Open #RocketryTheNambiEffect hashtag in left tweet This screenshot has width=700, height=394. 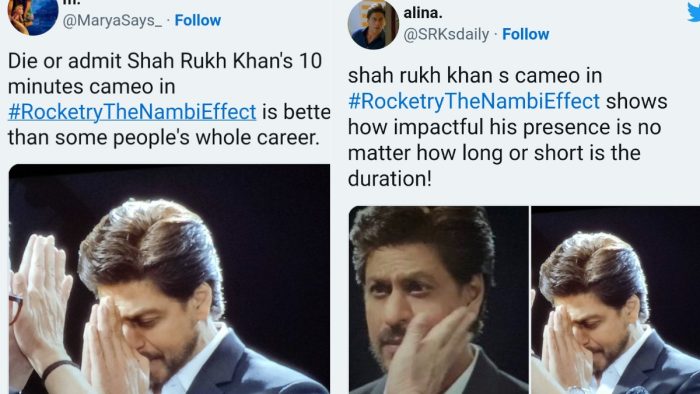pos(132,112)
